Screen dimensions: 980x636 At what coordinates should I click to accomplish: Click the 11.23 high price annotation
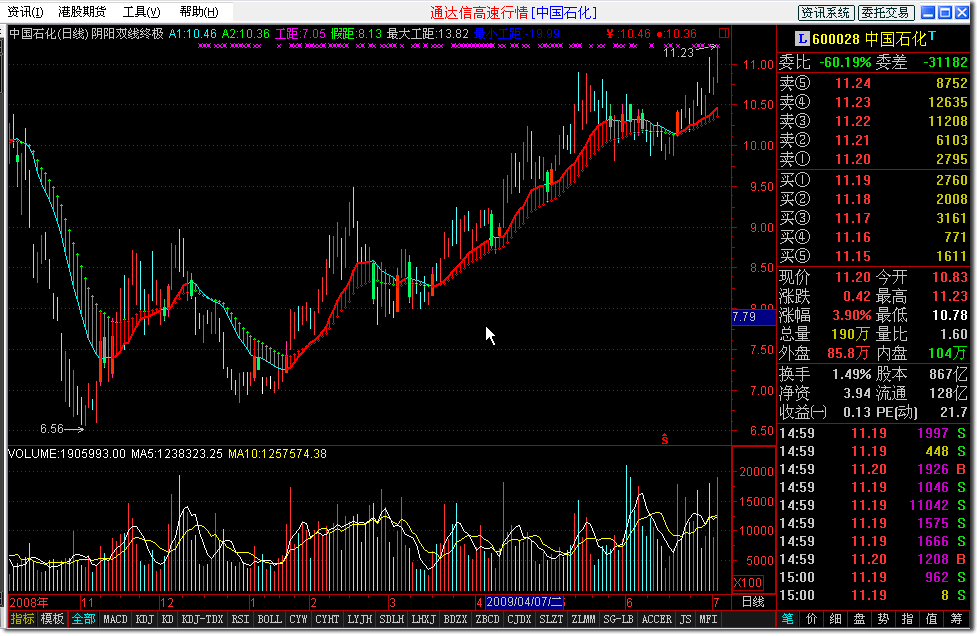(679, 53)
